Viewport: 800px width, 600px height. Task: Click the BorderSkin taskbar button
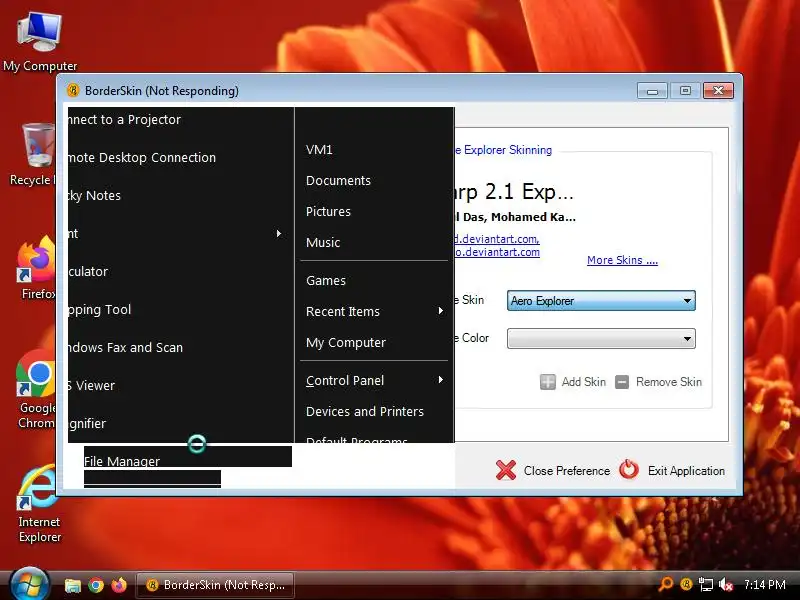(x=215, y=585)
